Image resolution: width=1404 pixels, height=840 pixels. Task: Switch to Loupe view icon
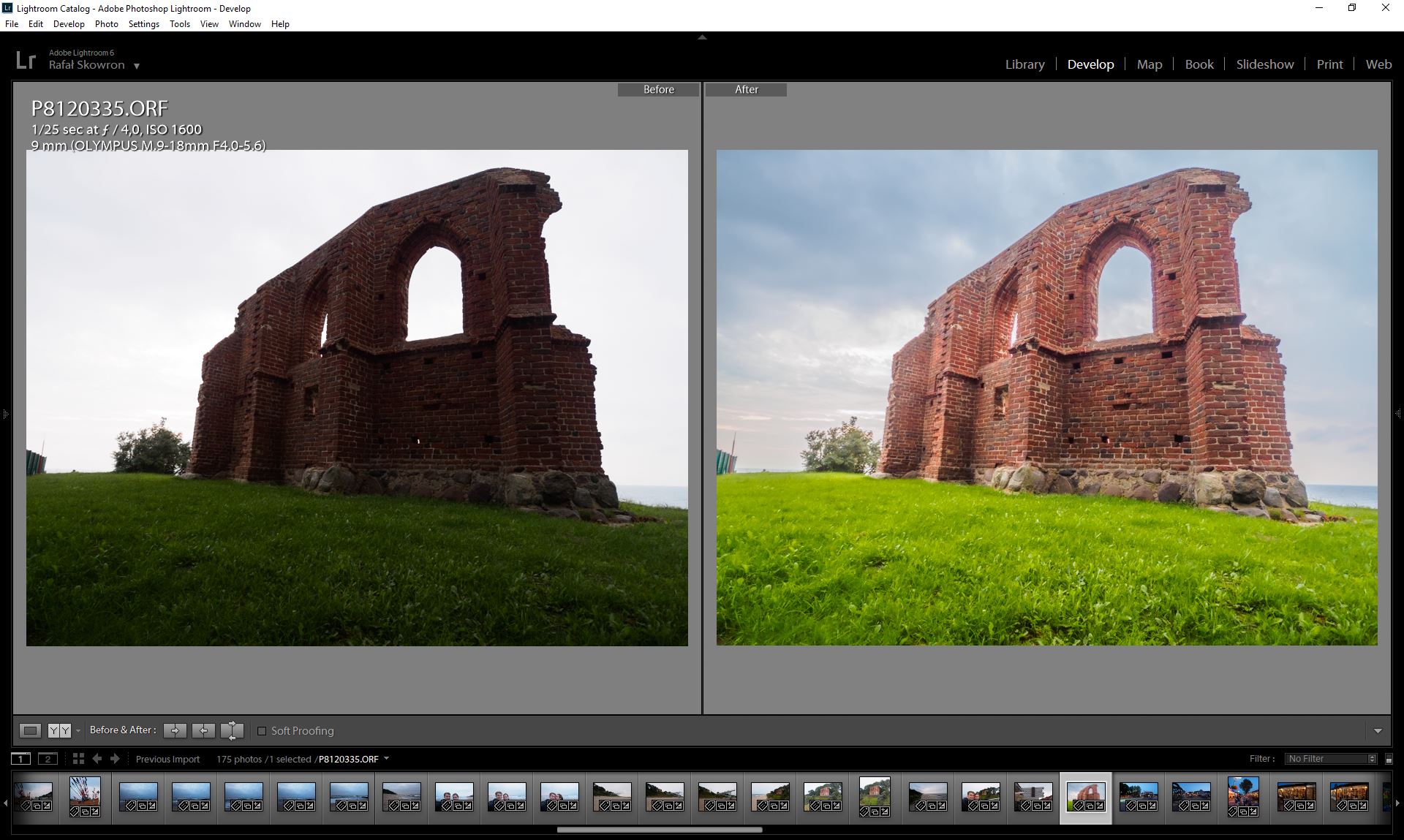coord(30,730)
